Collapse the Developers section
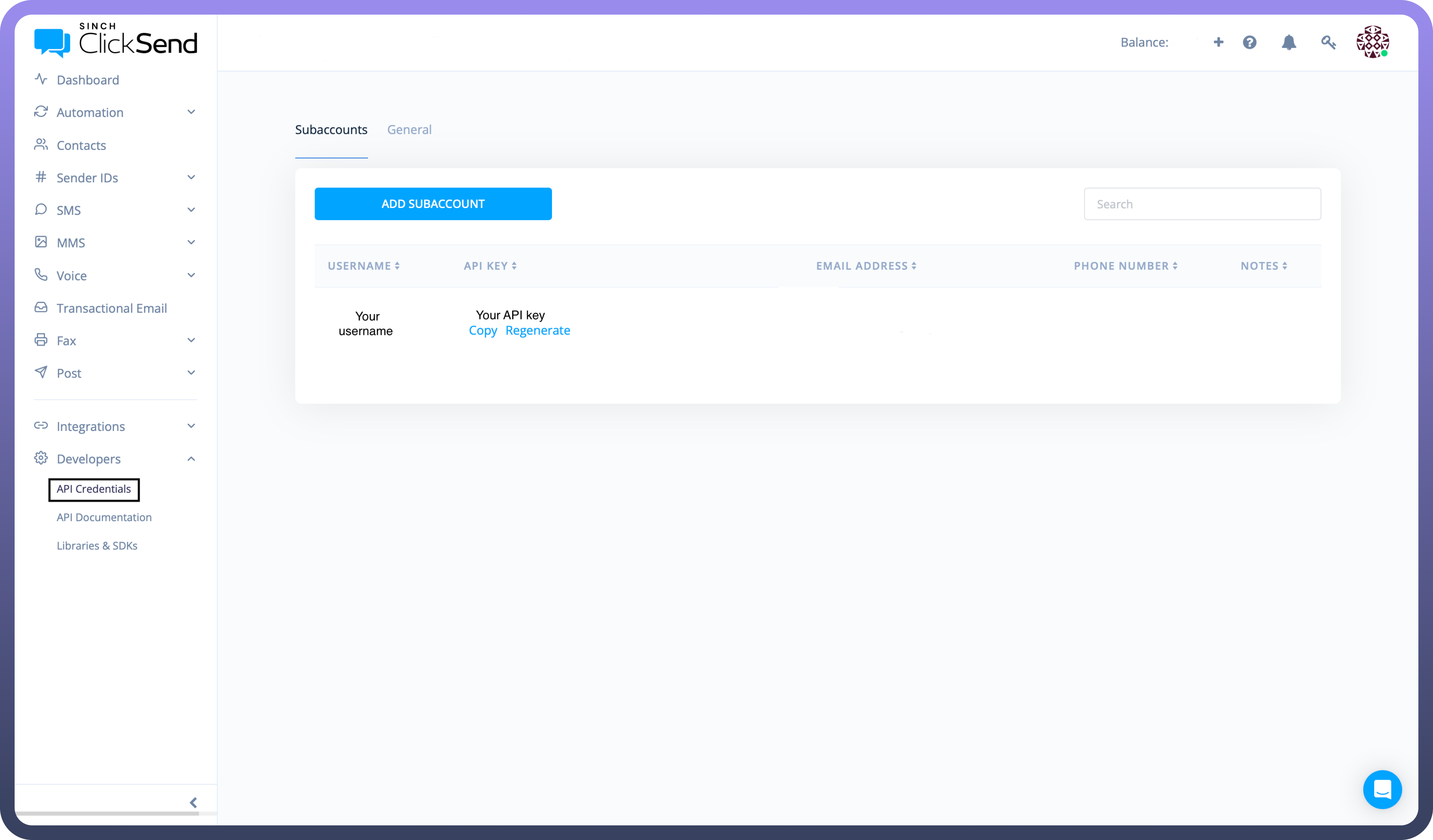 (191, 458)
